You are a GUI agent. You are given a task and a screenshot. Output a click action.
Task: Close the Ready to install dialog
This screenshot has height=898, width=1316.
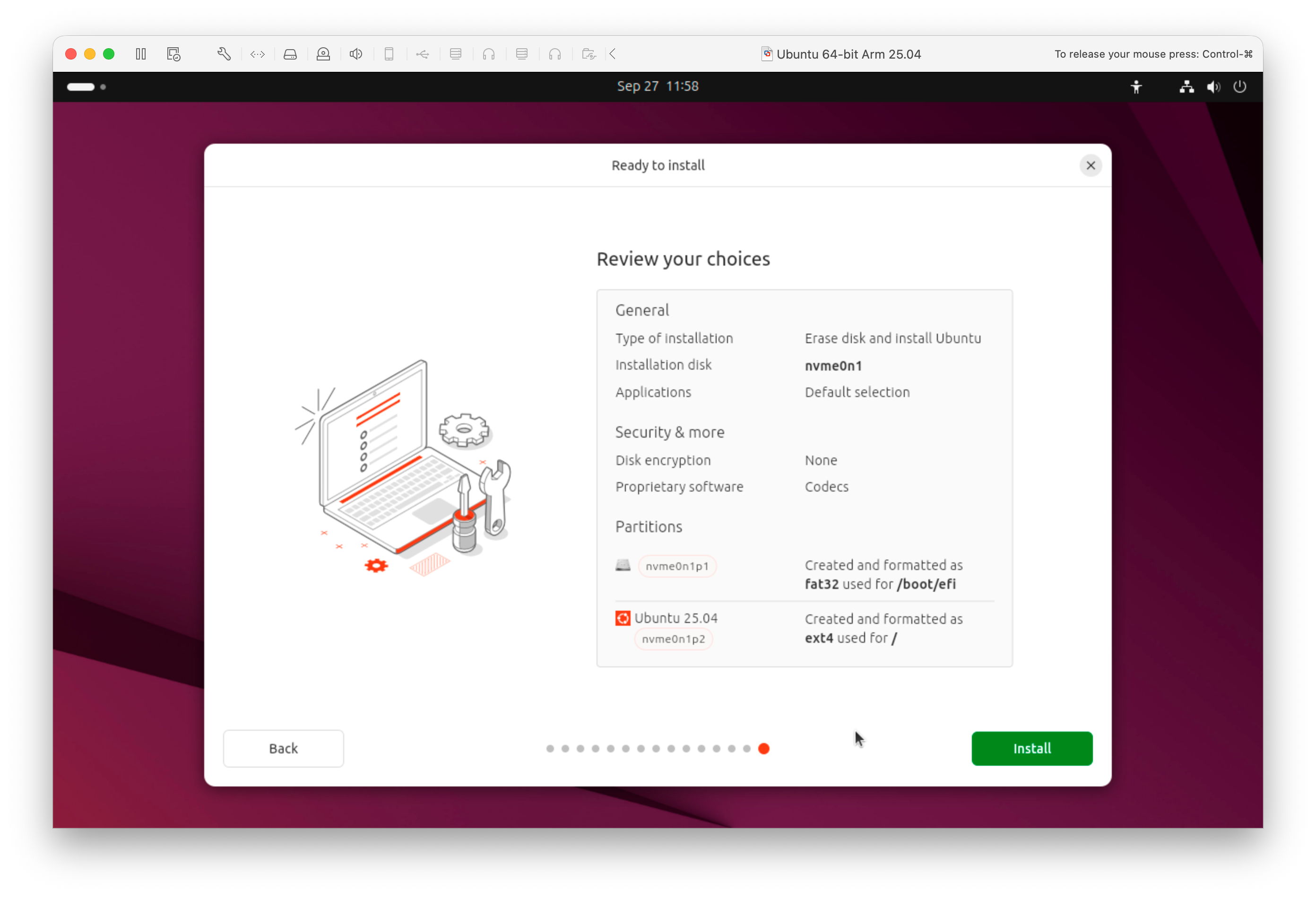[1090, 165]
